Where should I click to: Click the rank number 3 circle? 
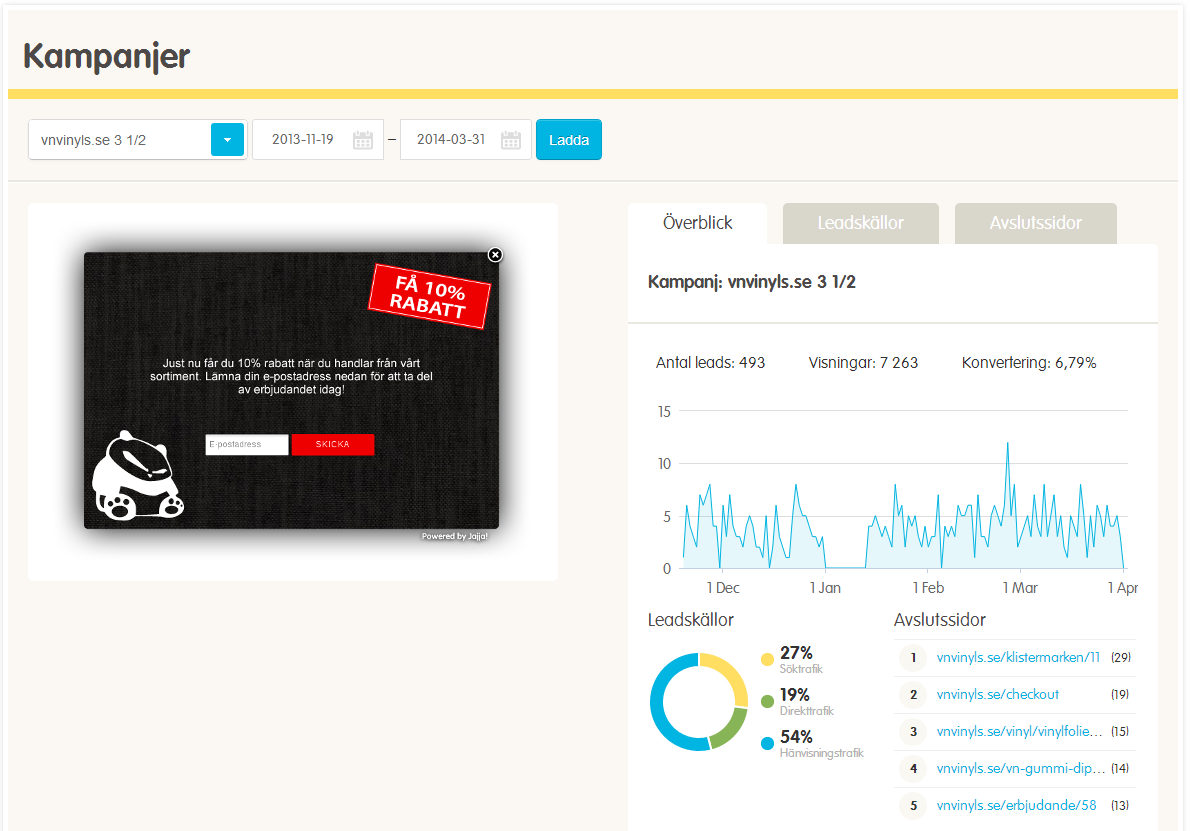(x=913, y=732)
